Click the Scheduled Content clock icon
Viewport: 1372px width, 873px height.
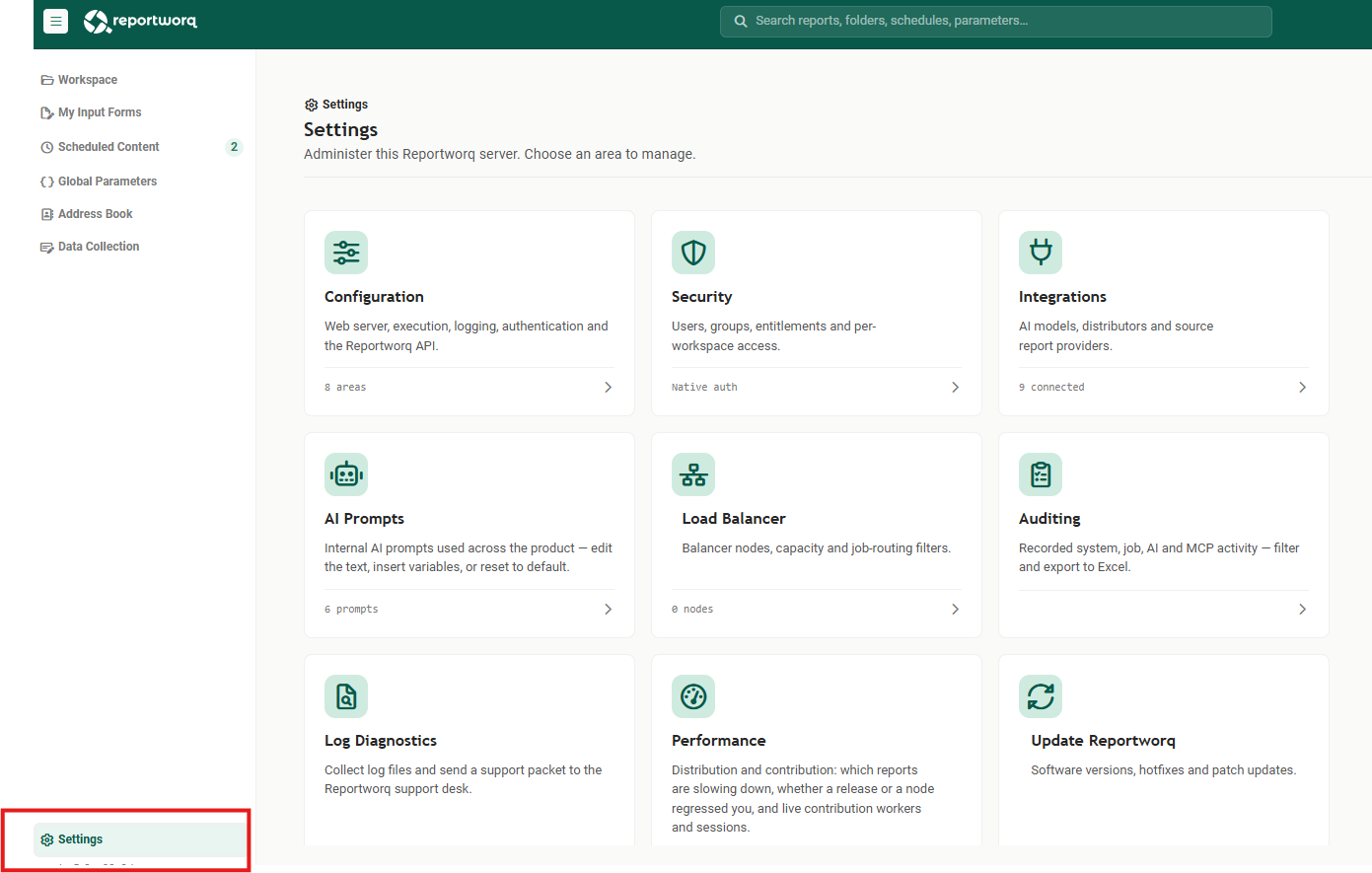46,147
